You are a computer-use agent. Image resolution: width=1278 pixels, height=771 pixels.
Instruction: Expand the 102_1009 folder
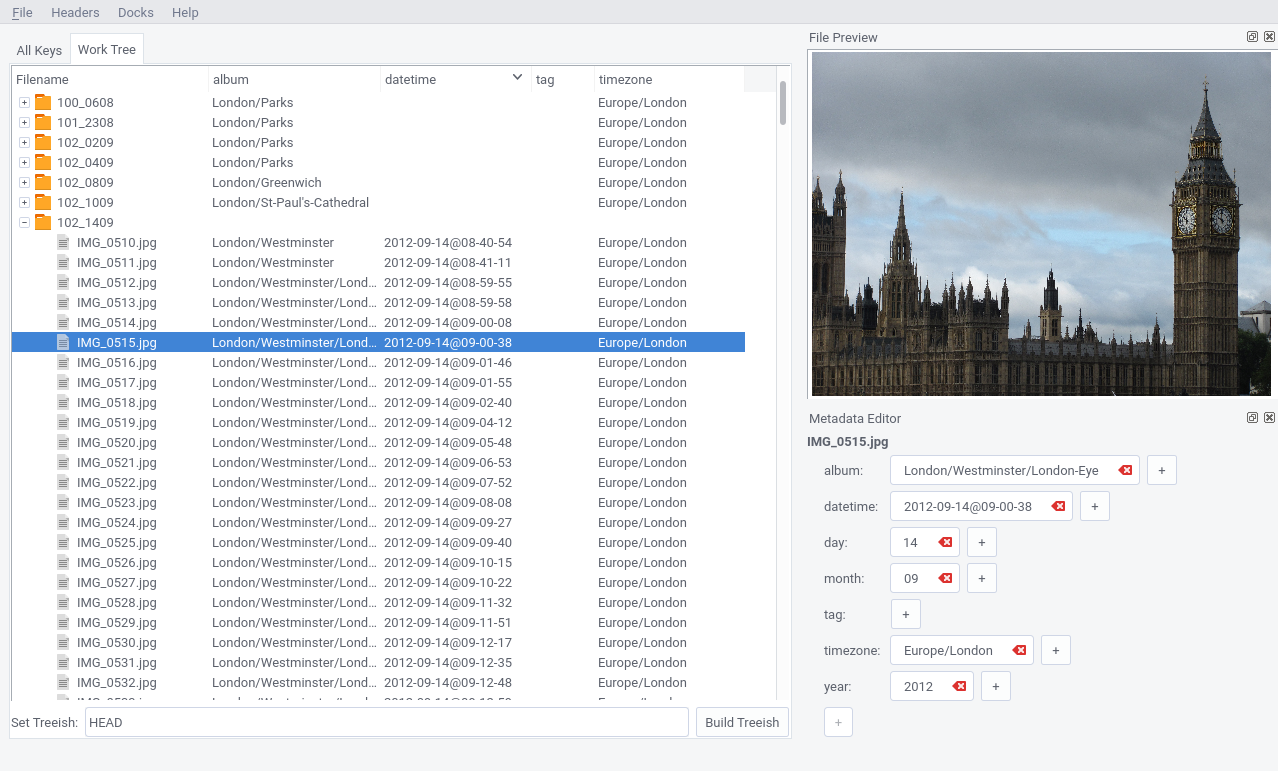(x=24, y=202)
